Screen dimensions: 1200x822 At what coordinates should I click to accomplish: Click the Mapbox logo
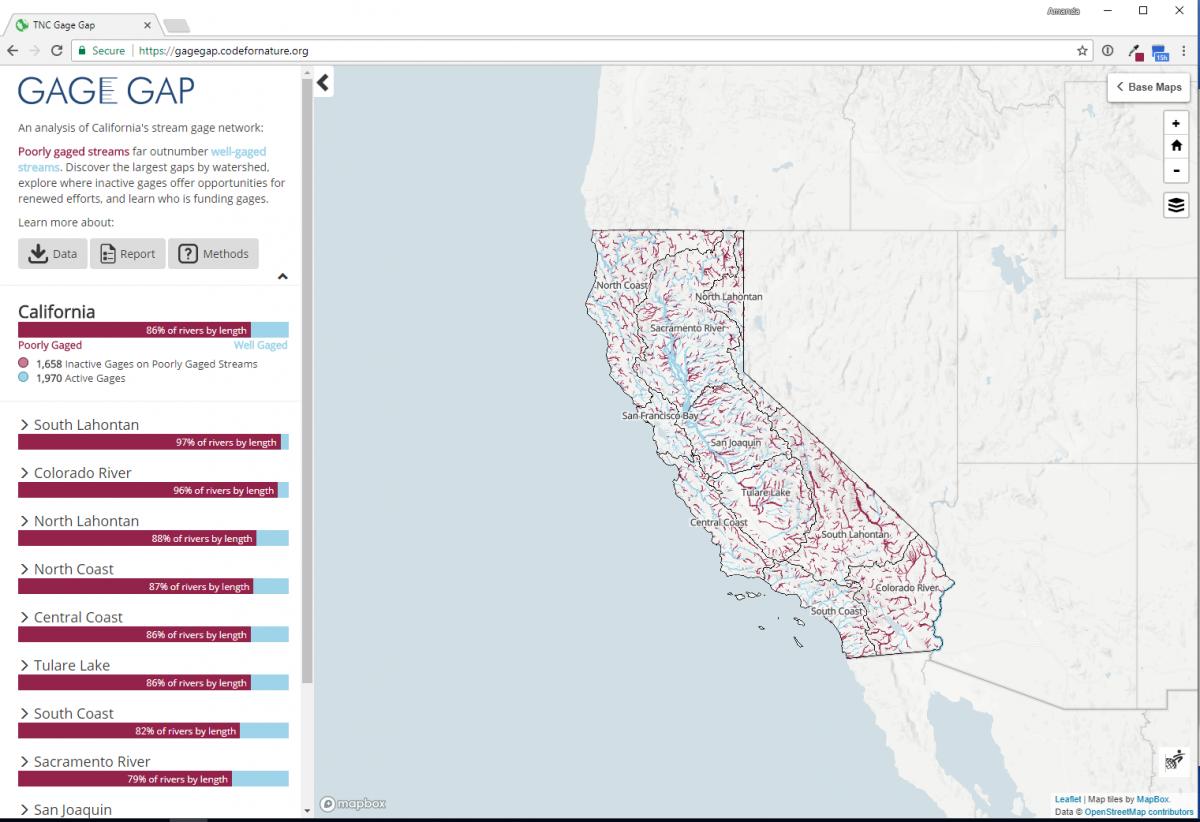(353, 804)
